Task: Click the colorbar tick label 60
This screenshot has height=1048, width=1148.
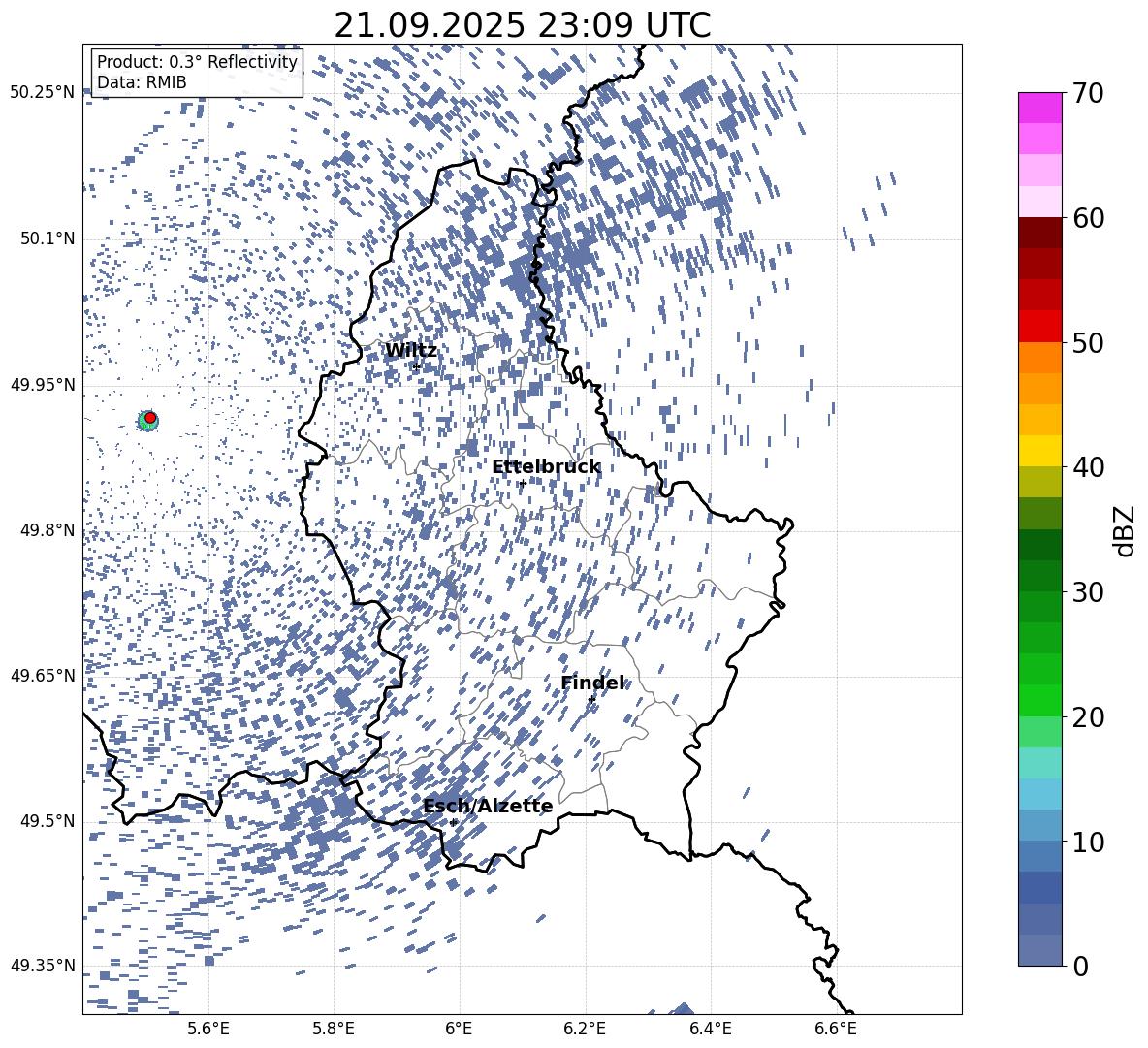Action: [1089, 218]
